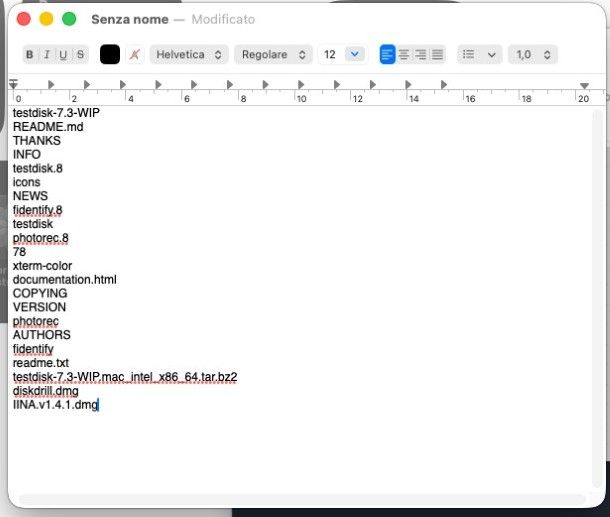Click the testdisk-7.3-WIP.mac_intel_x86_64.tar.bz2 line
Screen dimensions: 610x517
(125, 377)
